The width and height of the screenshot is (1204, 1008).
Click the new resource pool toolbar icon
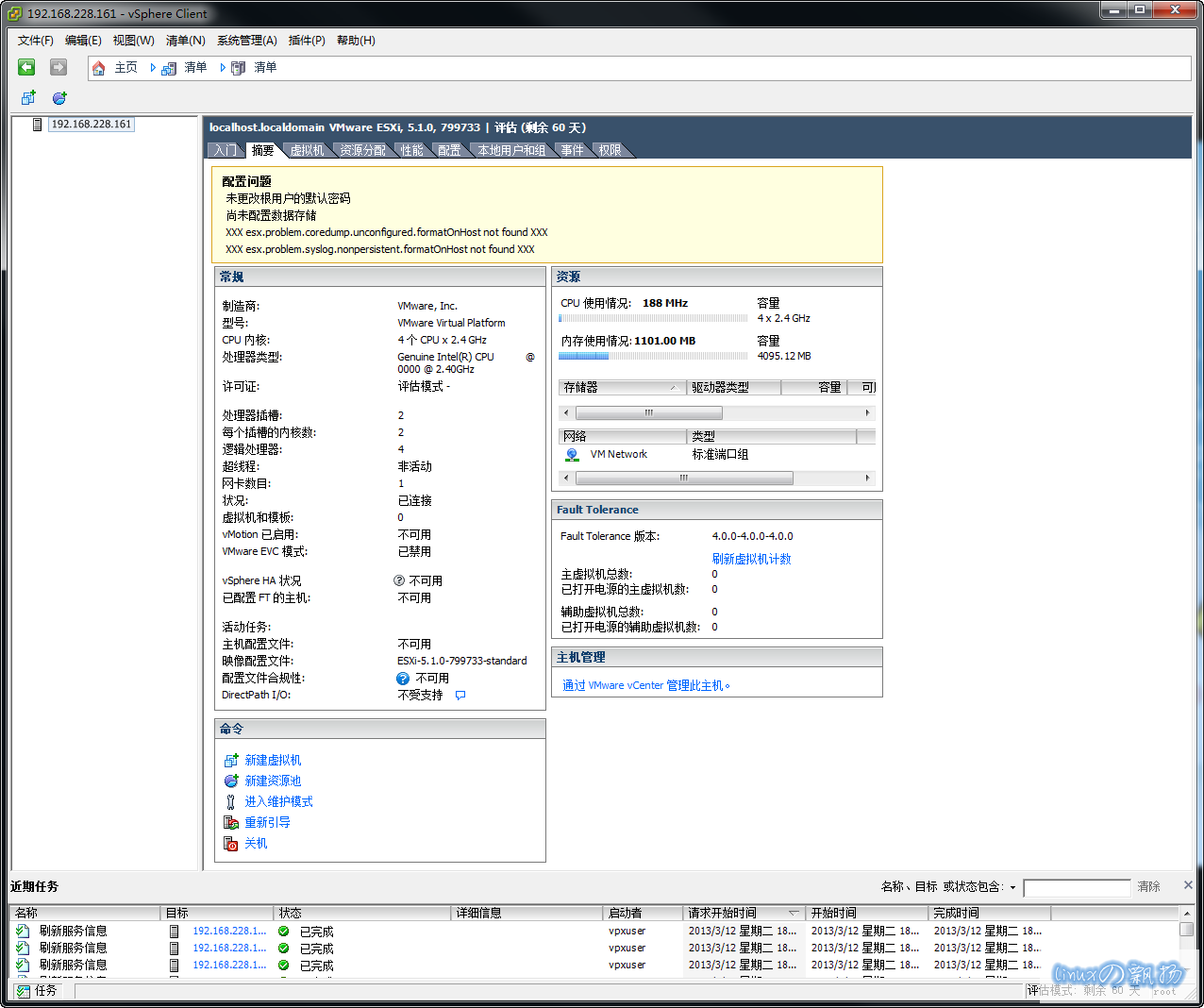[59, 98]
